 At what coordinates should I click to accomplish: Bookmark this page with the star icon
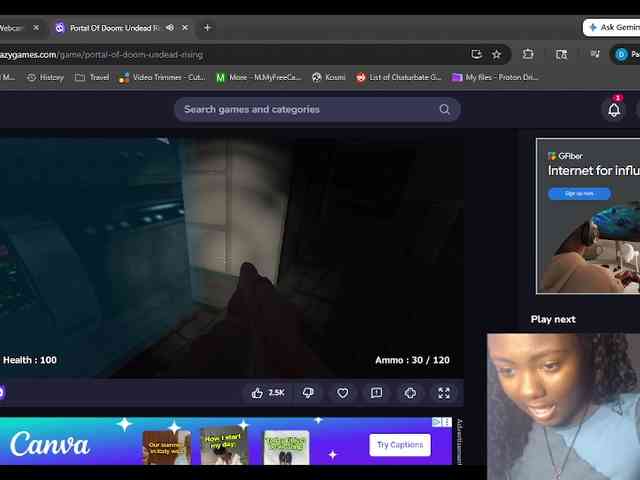click(496, 54)
